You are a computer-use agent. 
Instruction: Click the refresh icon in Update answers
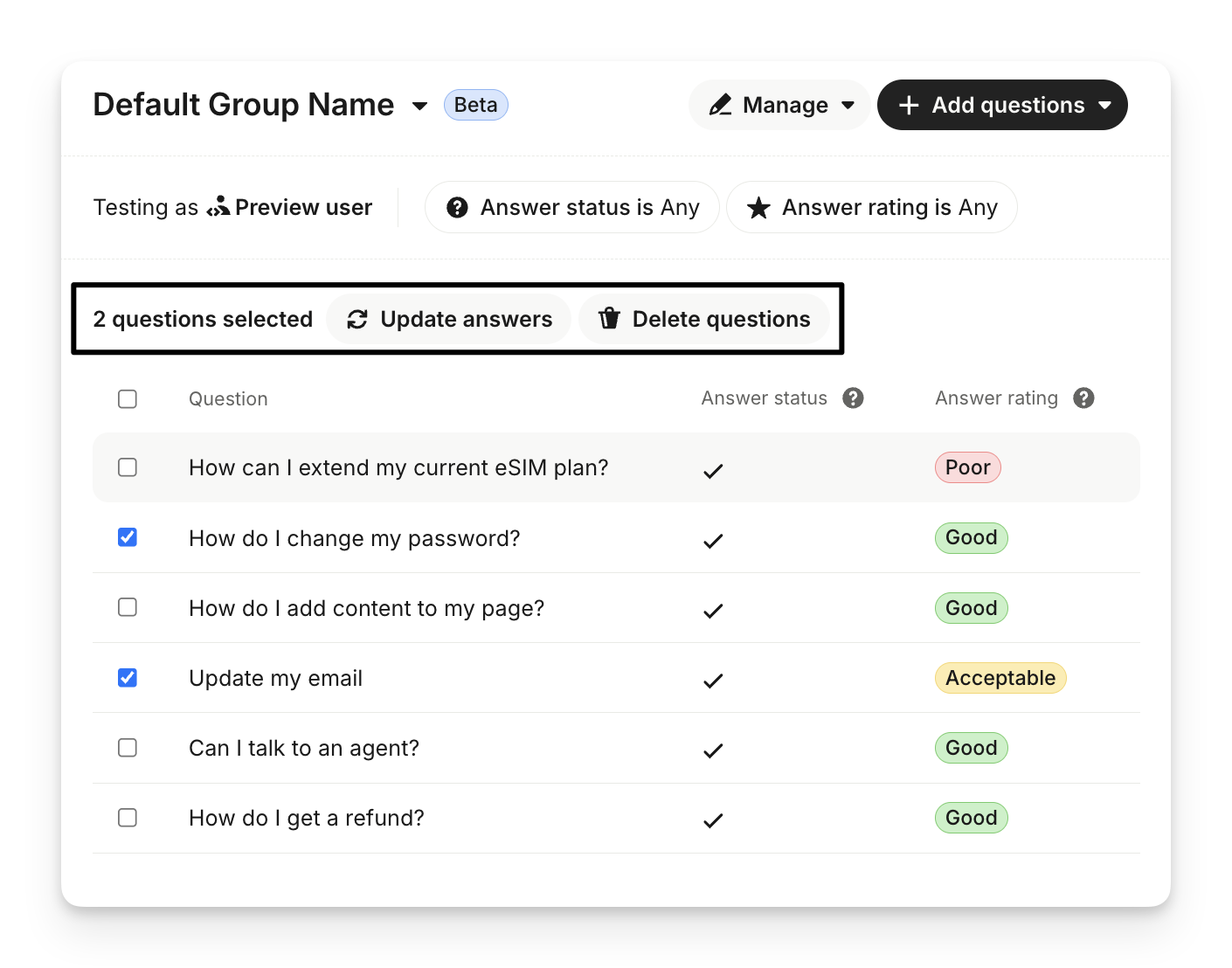(x=357, y=320)
